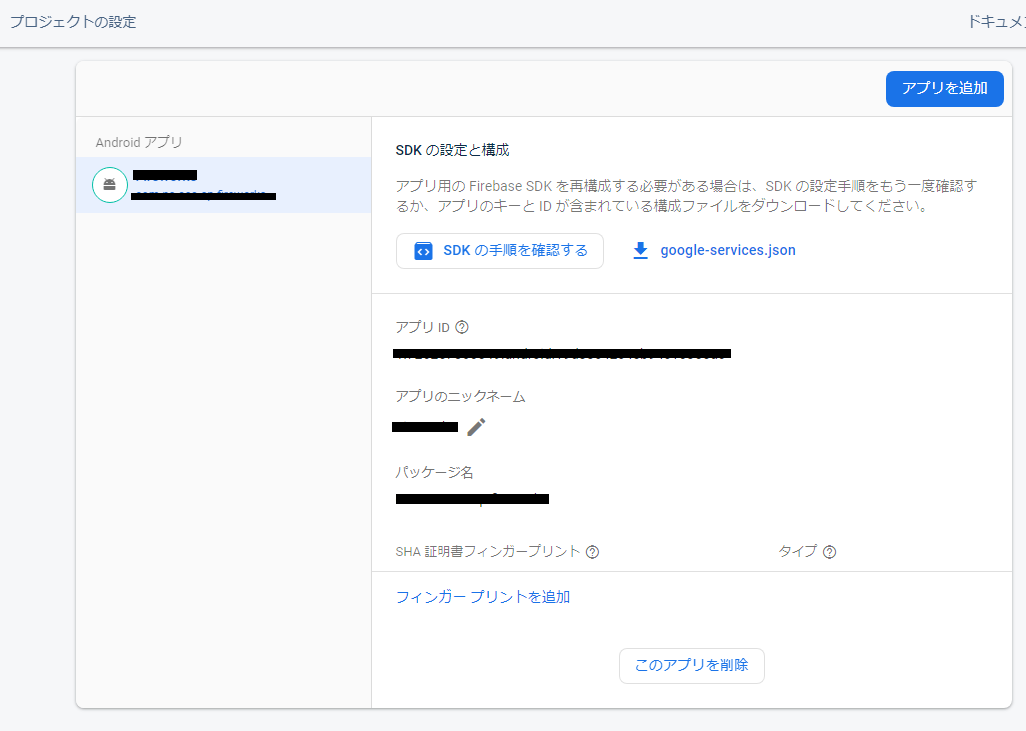Viewport: 1026px width, 731px height.
Task: Open help icon beside アプリ ID
Action: (462, 327)
